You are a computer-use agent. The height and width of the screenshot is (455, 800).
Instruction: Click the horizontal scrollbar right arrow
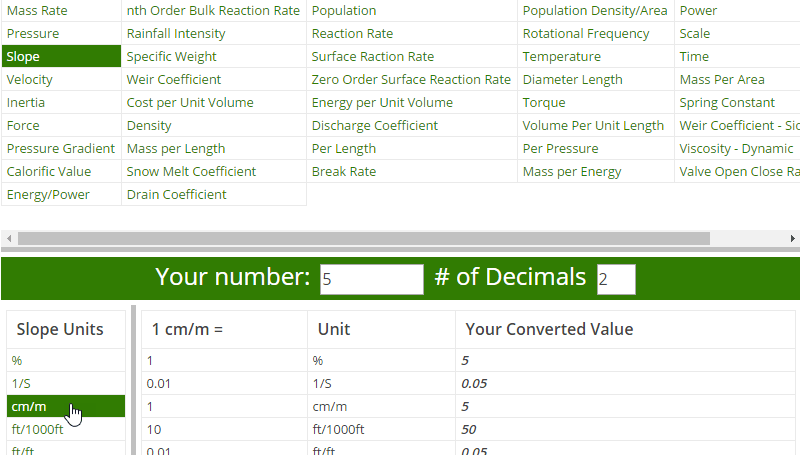pyautogui.click(x=792, y=238)
